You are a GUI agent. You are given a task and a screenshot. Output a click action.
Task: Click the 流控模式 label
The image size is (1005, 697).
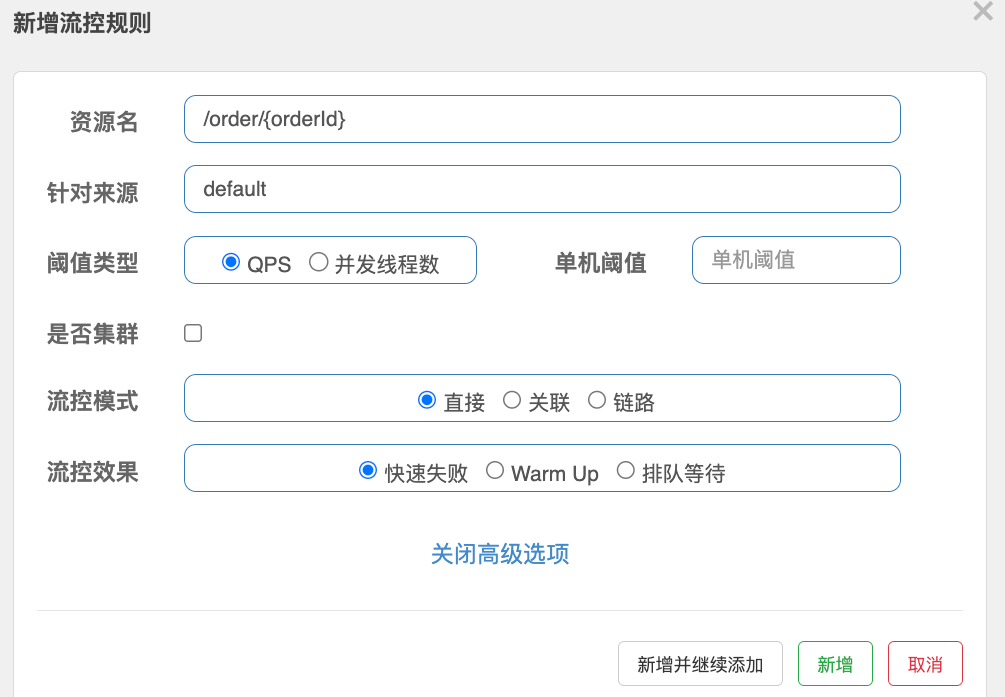coord(92,401)
